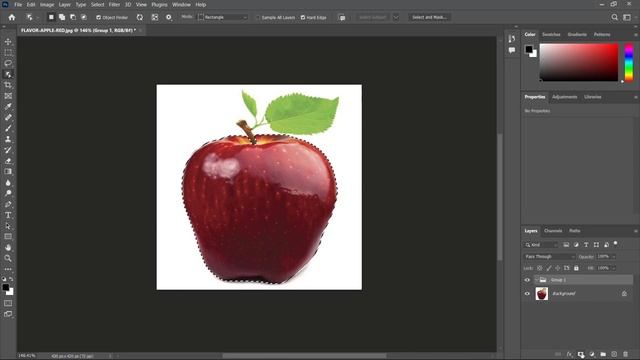Hide the Group 1 layer visibility
Screen dimensions: 640x360
(x=527, y=280)
